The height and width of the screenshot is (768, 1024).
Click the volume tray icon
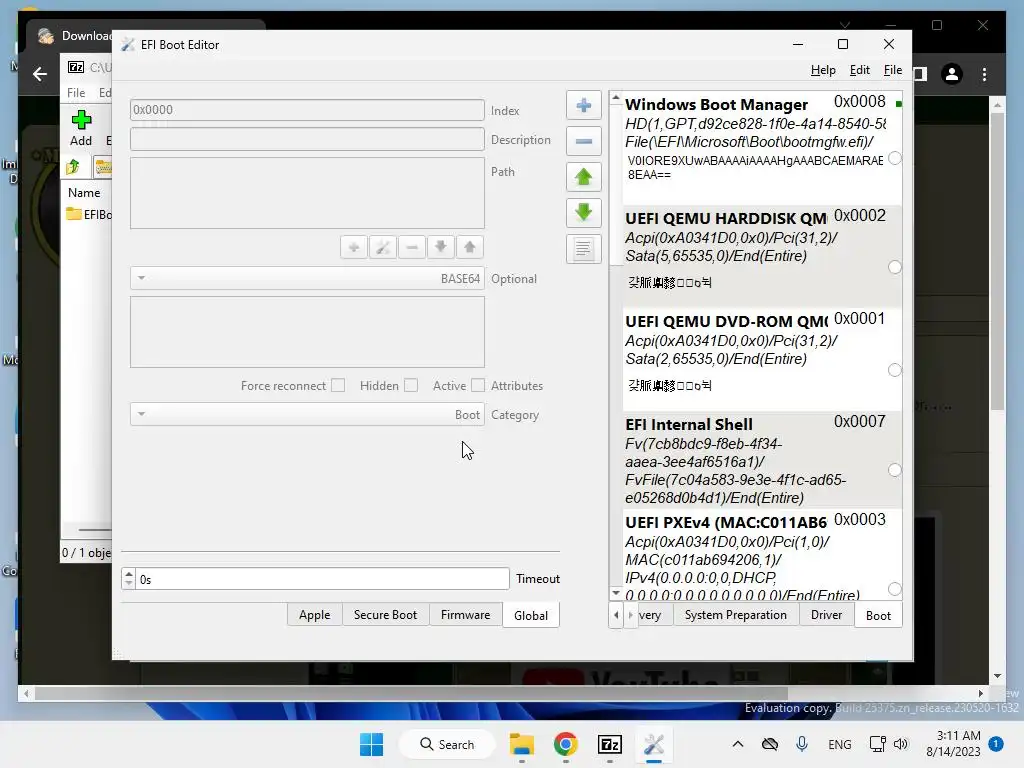pyautogui.click(x=901, y=744)
